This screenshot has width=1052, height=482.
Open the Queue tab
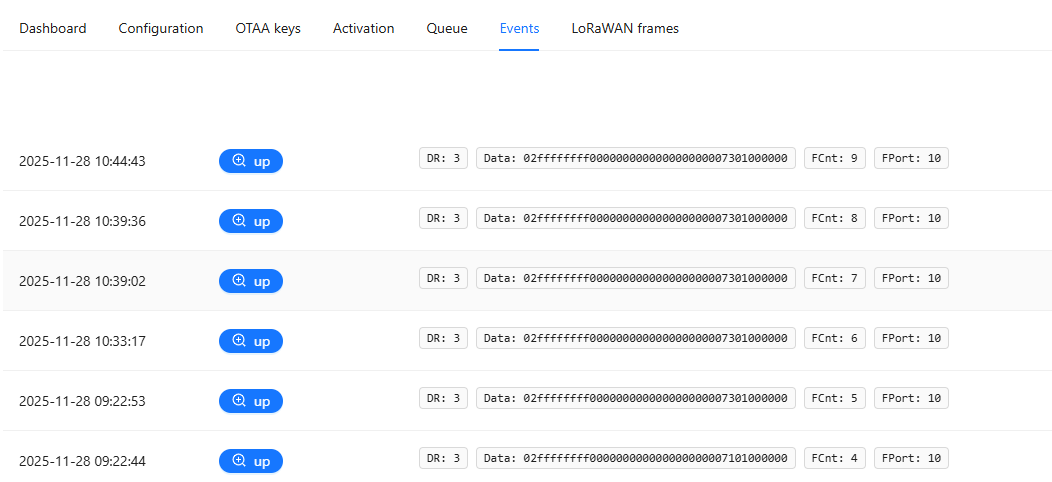(x=447, y=28)
